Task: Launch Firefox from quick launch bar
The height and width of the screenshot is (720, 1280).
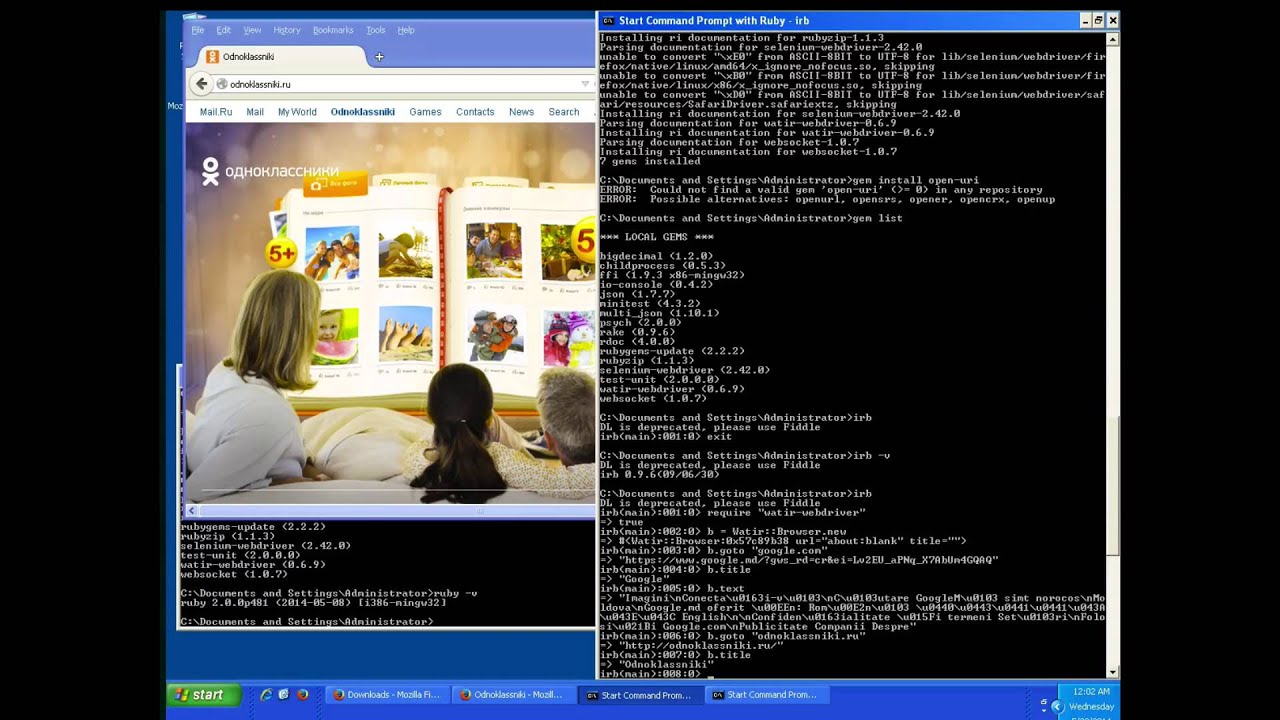Action: [x=302, y=694]
